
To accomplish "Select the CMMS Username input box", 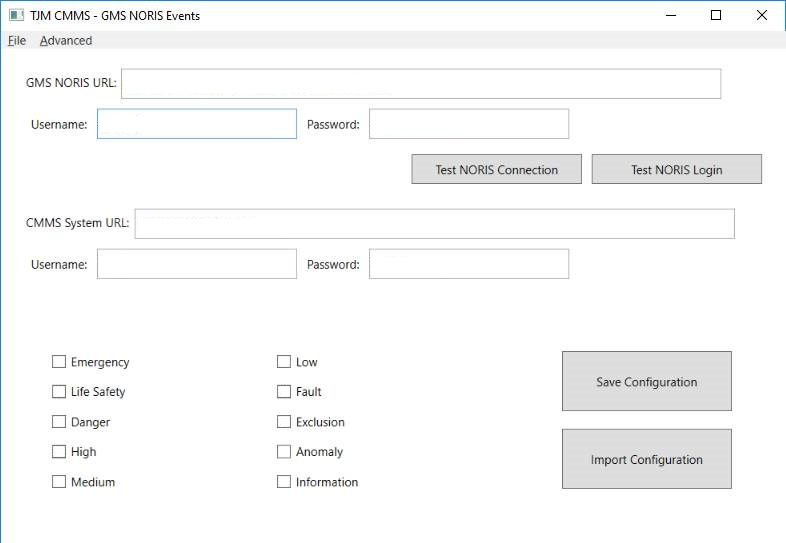I will (x=197, y=264).
